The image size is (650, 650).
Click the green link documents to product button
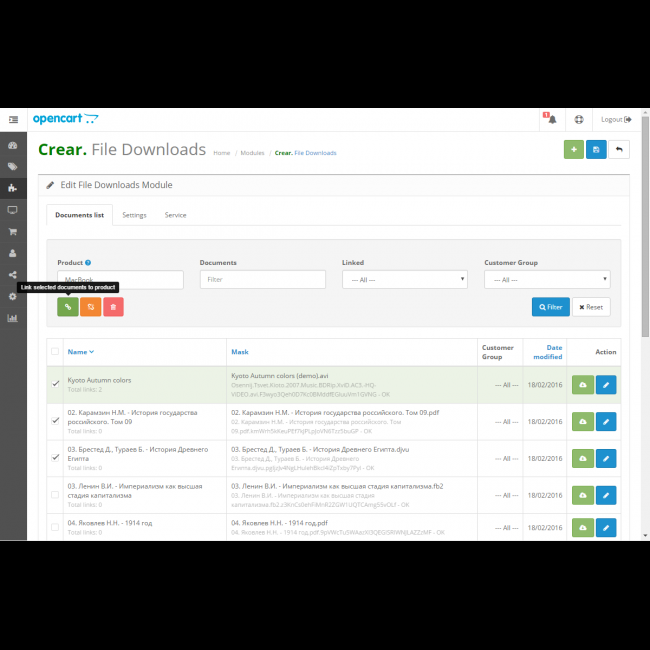pyautogui.click(x=68, y=307)
